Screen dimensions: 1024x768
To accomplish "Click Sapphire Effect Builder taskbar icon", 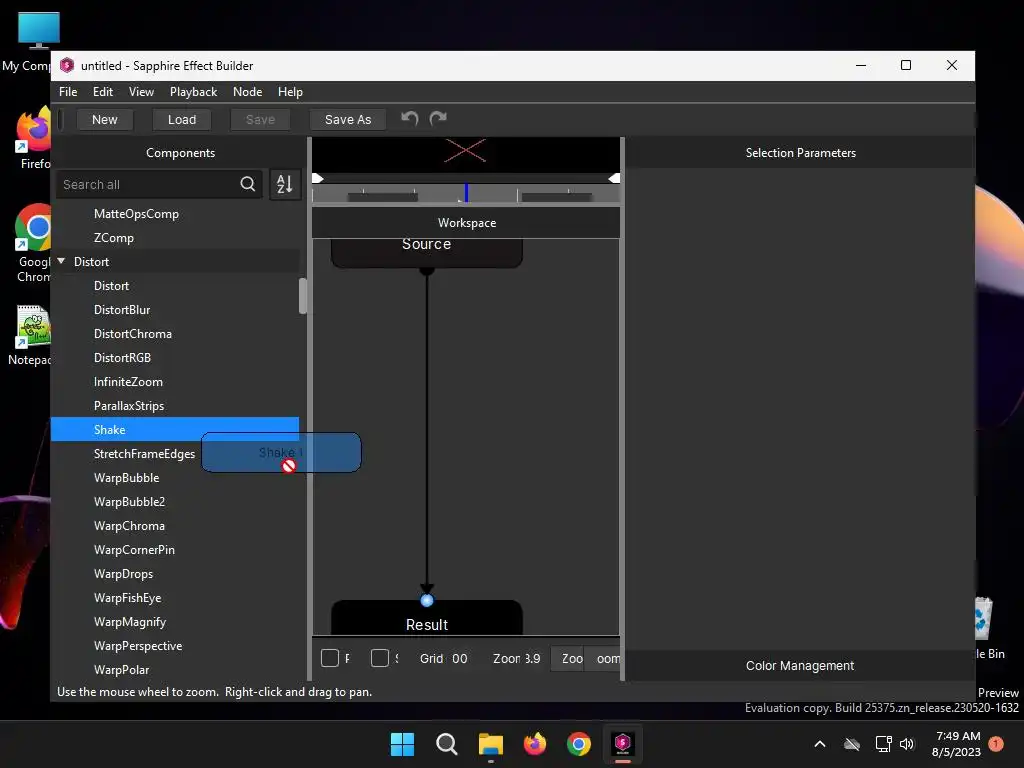I will [x=622, y=744].
